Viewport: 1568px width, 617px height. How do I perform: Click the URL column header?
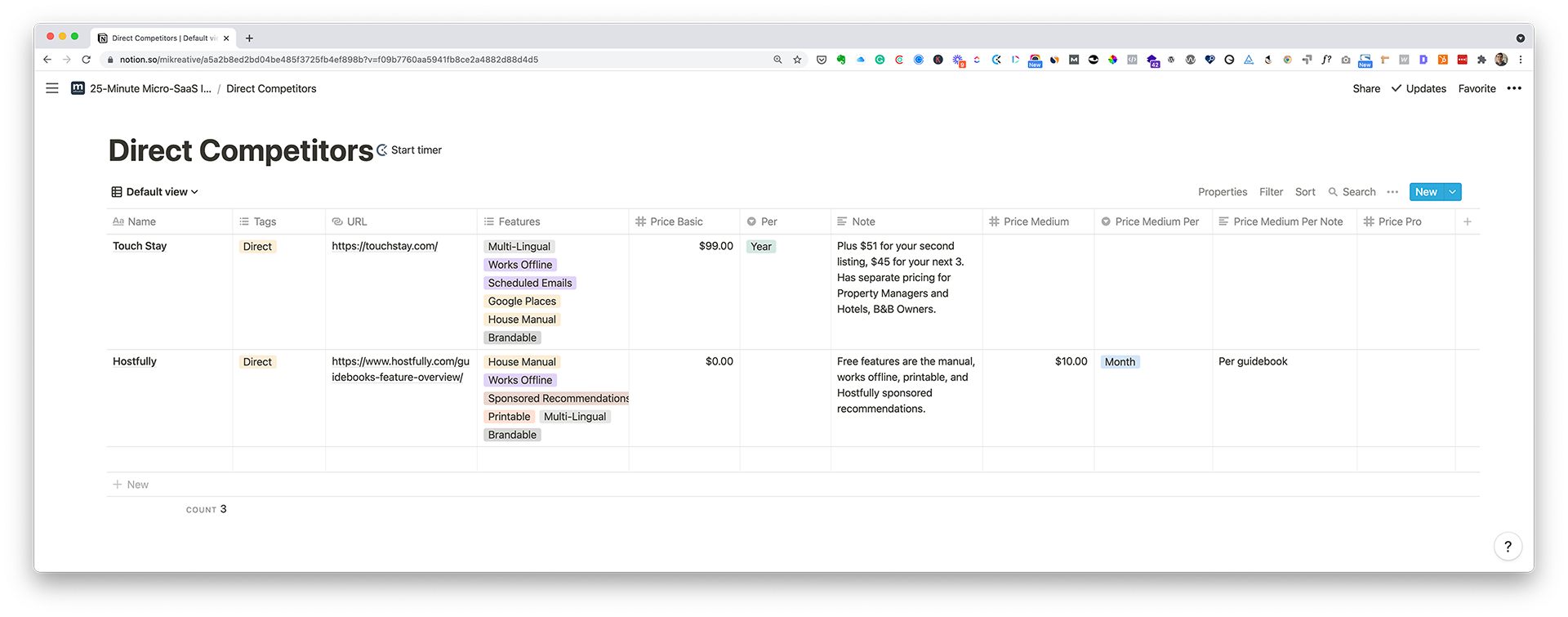pyautogui.click(x=401, y=221)
